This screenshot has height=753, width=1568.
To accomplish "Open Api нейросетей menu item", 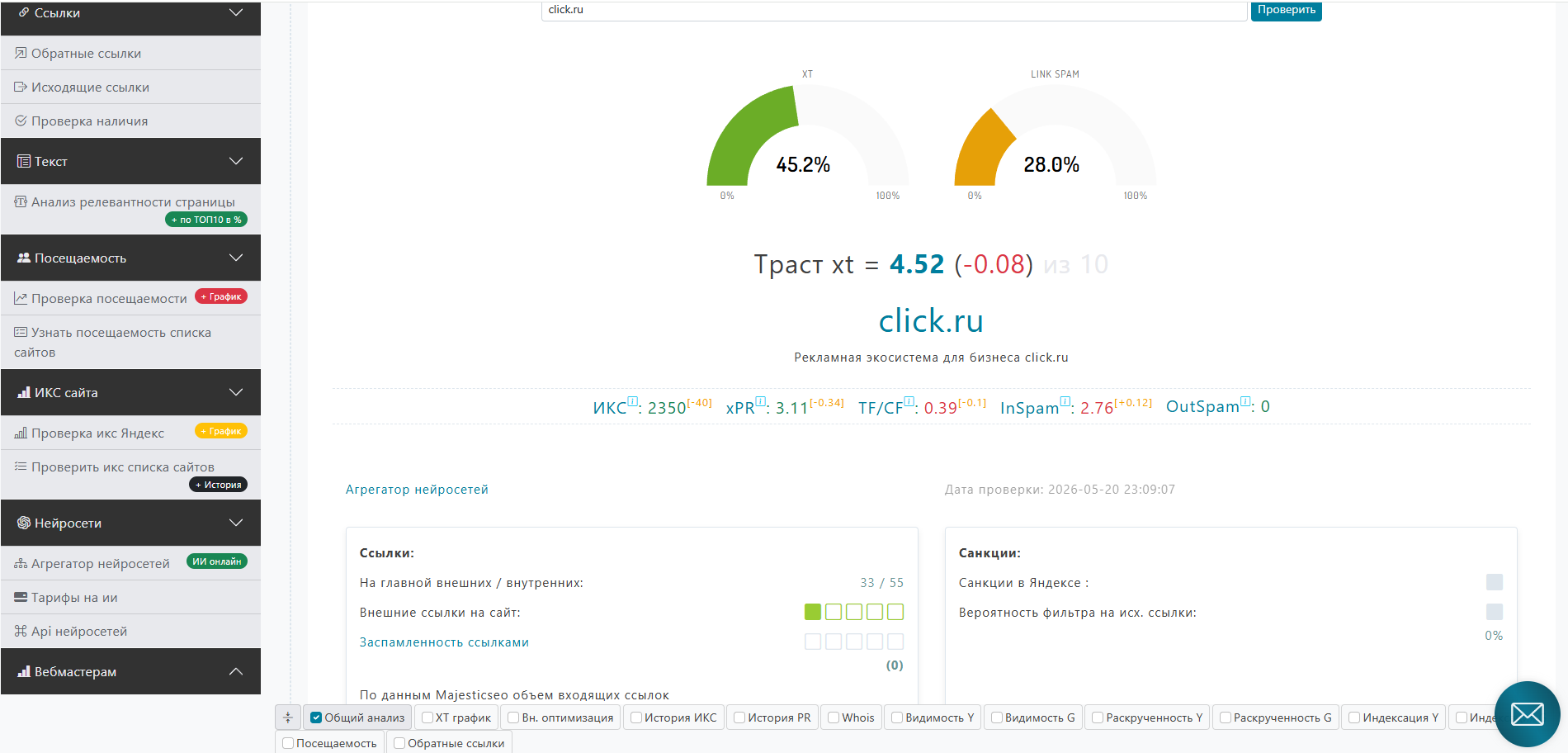I will click(130, 631).
